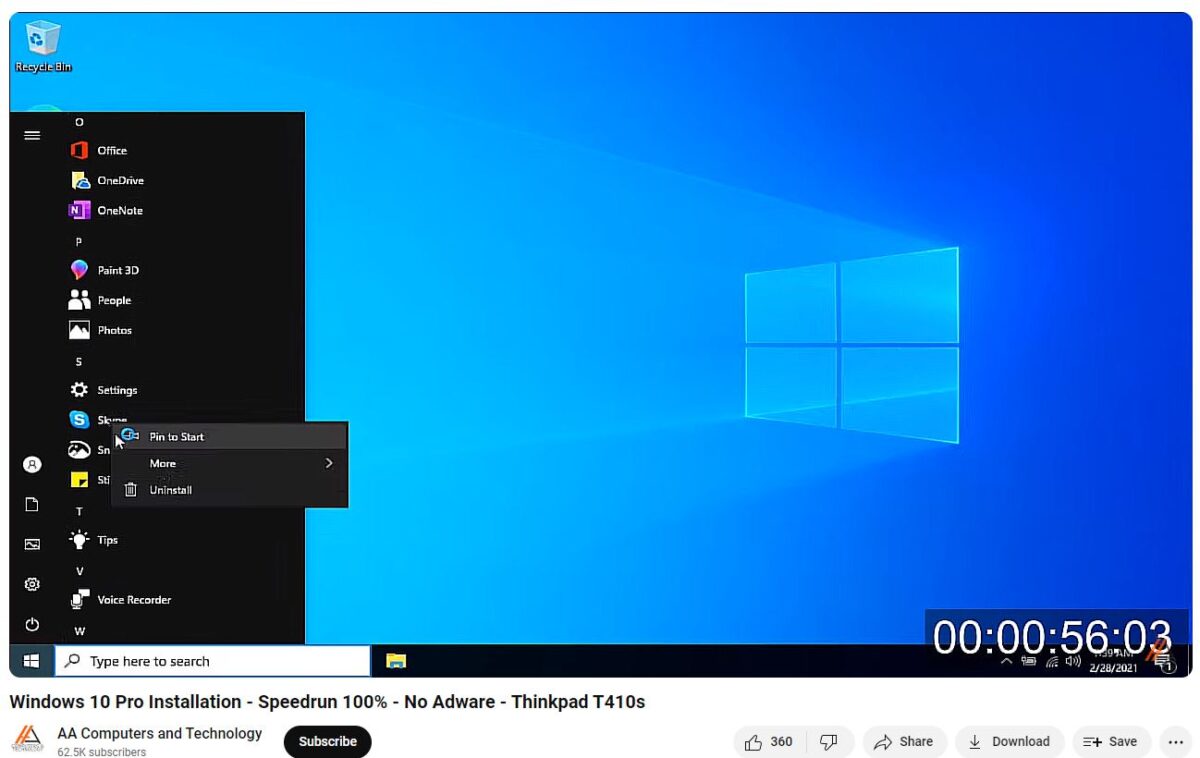The width and height of the screenshot is (1200, 758).
Task: Share this video
Action: coord(904,742)
